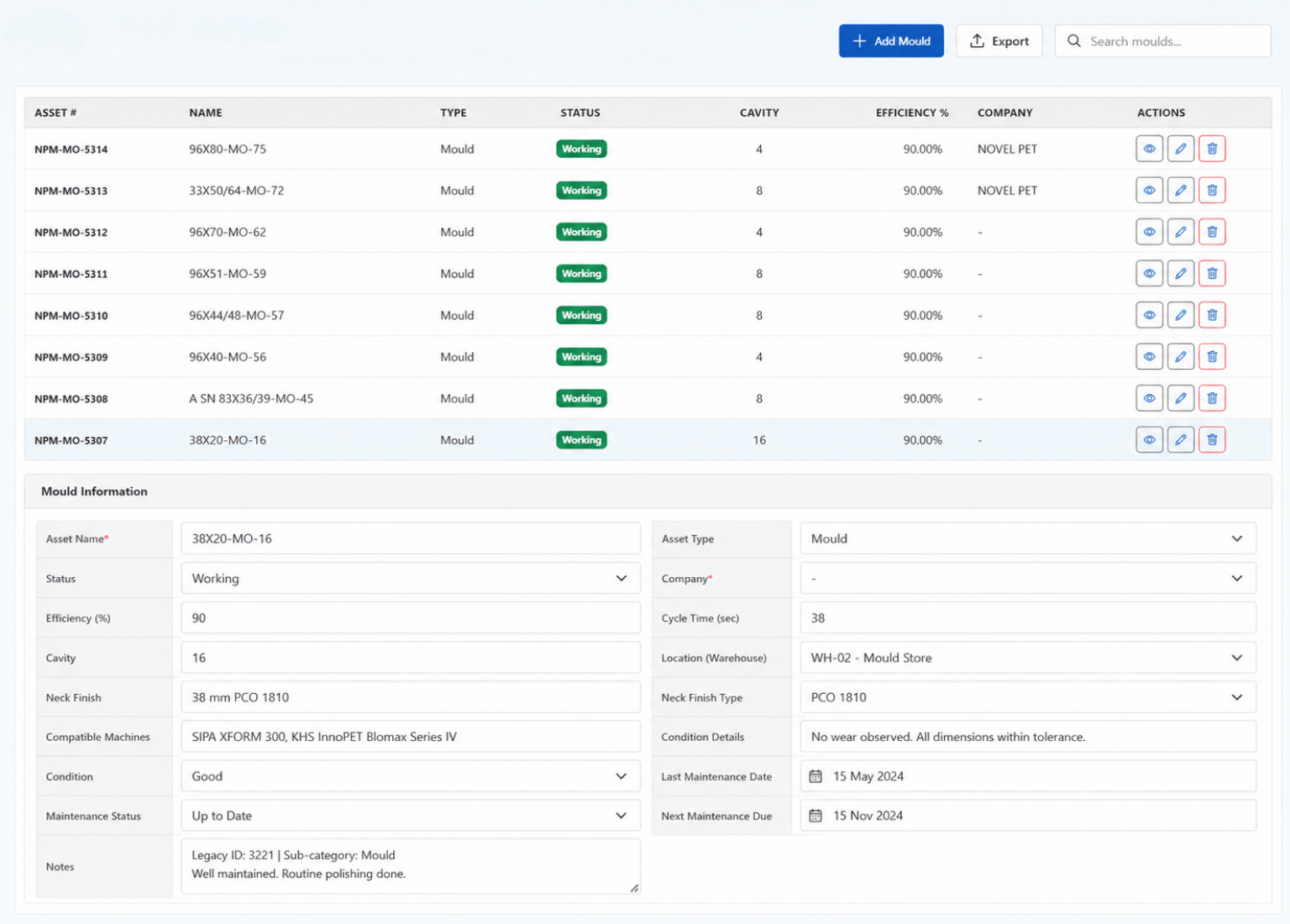View details of mould NPM-MO-5308
The image size is (1290, 924).
[1149, 398]
